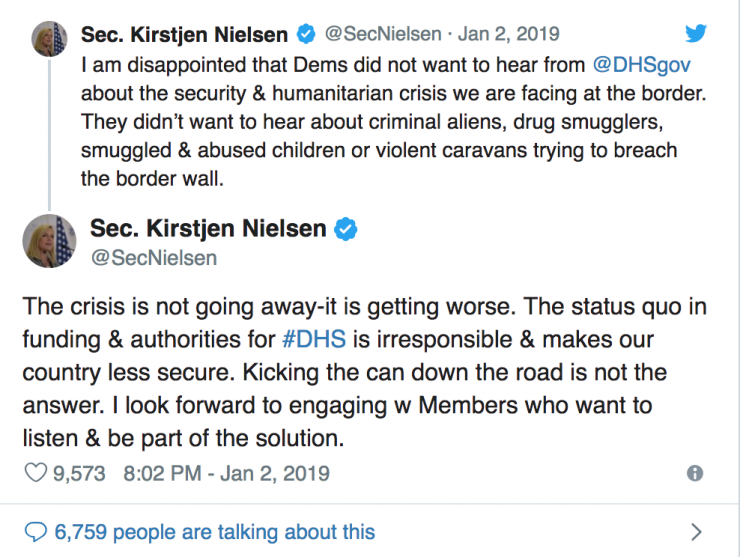Open @SecNielsen handle in parent tweet header
The width and height of the screenshot is (740, 557).
click(383, 34)
